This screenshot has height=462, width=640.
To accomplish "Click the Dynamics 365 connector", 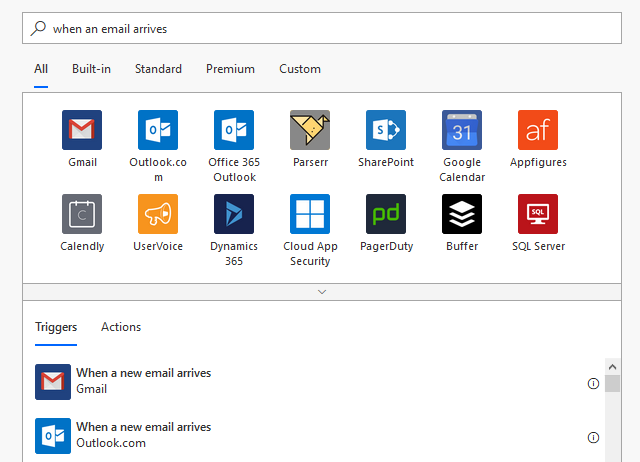I will coord(234,214).
